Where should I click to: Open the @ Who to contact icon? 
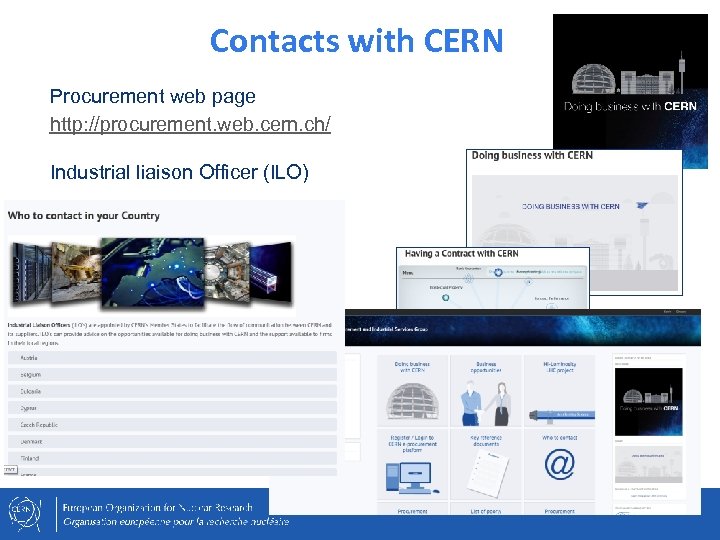tap(559, 464)
